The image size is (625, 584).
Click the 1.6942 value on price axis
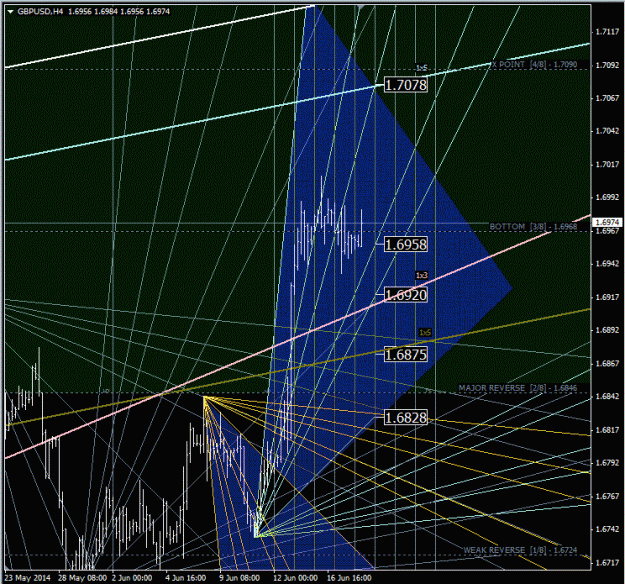pos(607,264)
